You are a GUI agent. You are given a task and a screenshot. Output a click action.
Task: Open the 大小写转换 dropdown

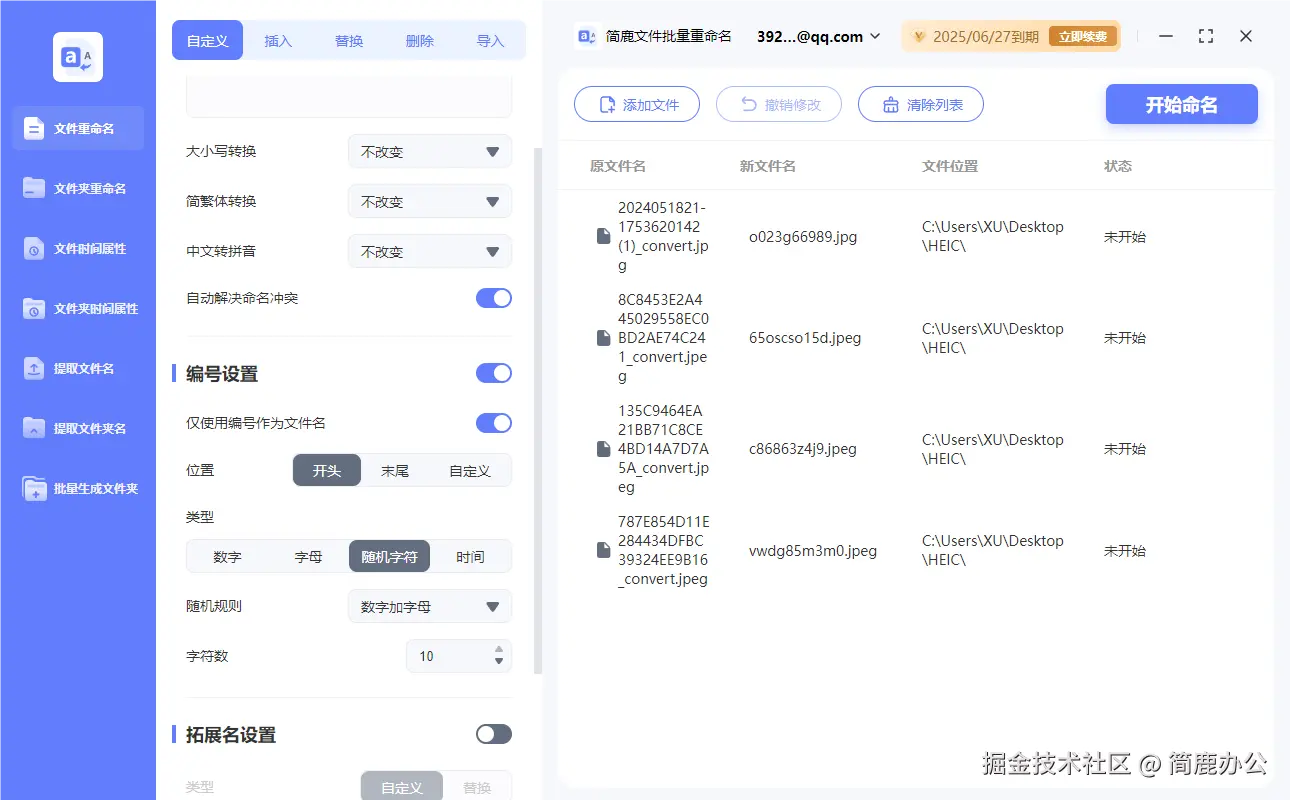point(430,151)
